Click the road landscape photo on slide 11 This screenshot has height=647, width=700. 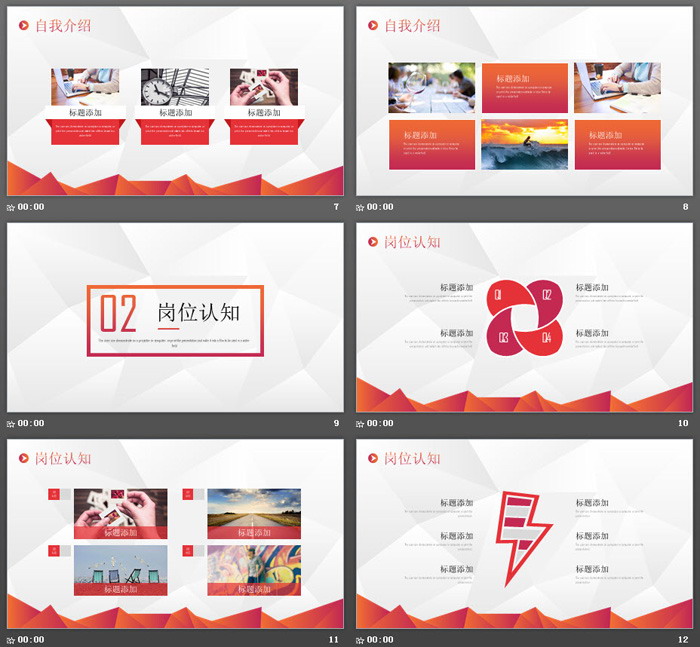tap(254, 513)
